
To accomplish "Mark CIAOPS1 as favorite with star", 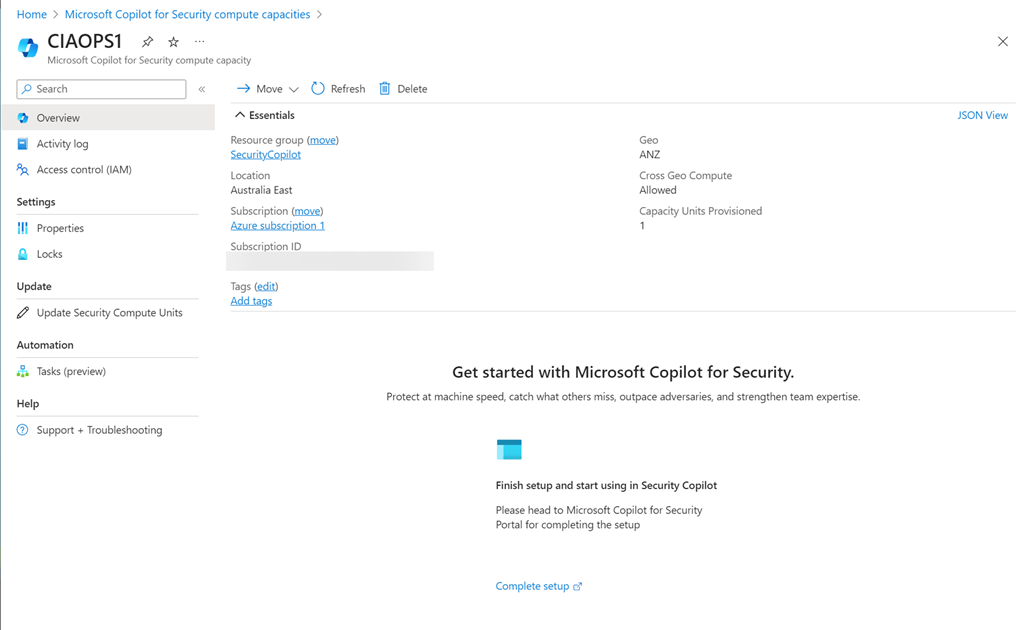I will point(173,42).
